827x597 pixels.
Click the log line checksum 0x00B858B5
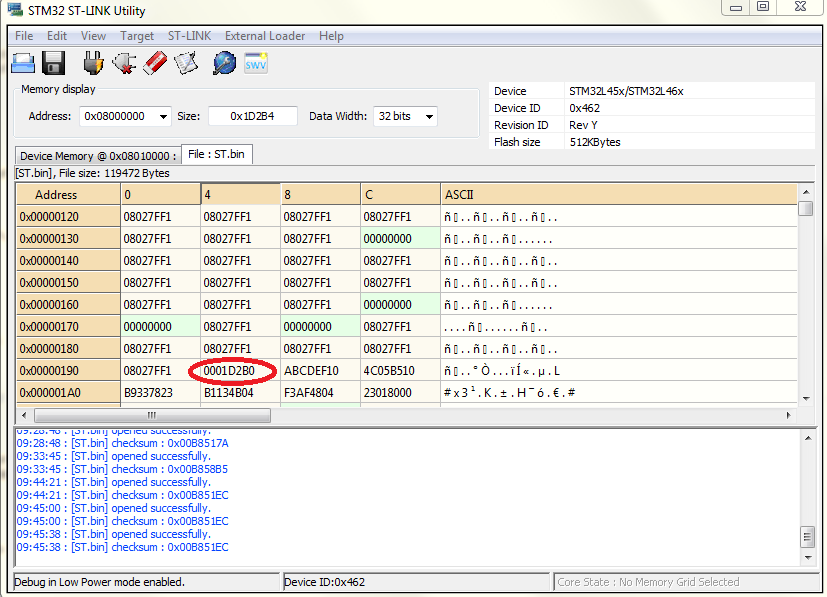(122, 469)
